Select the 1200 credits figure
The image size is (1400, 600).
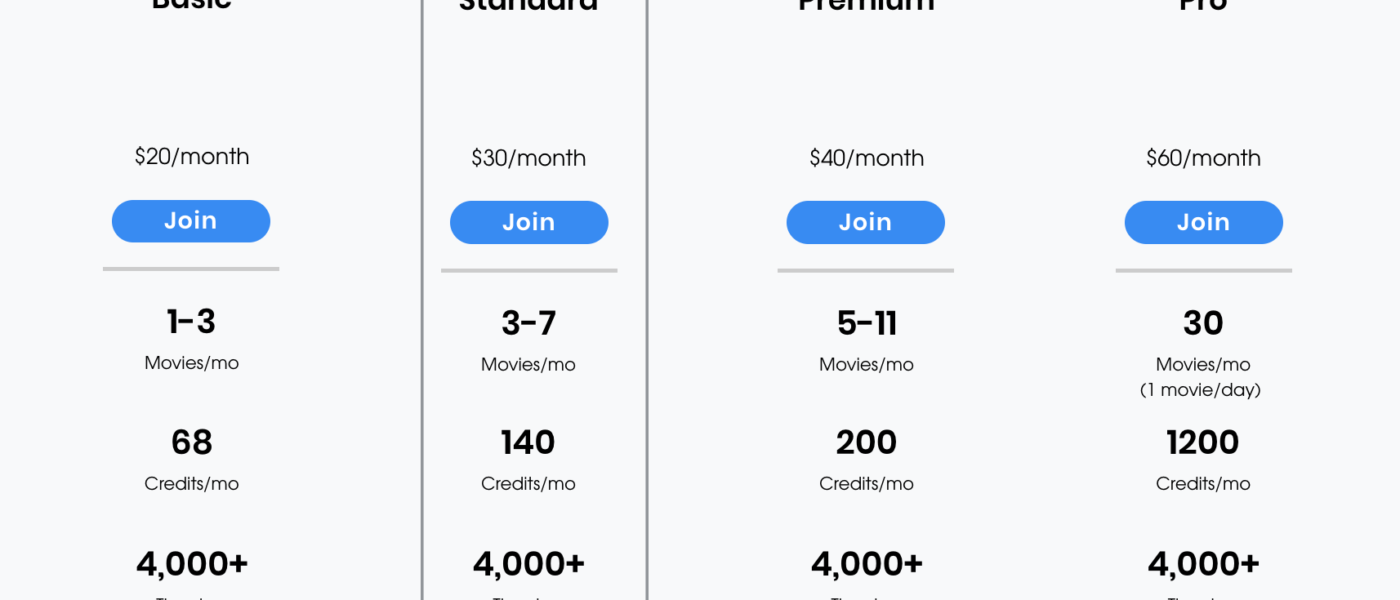point(1203,442)
